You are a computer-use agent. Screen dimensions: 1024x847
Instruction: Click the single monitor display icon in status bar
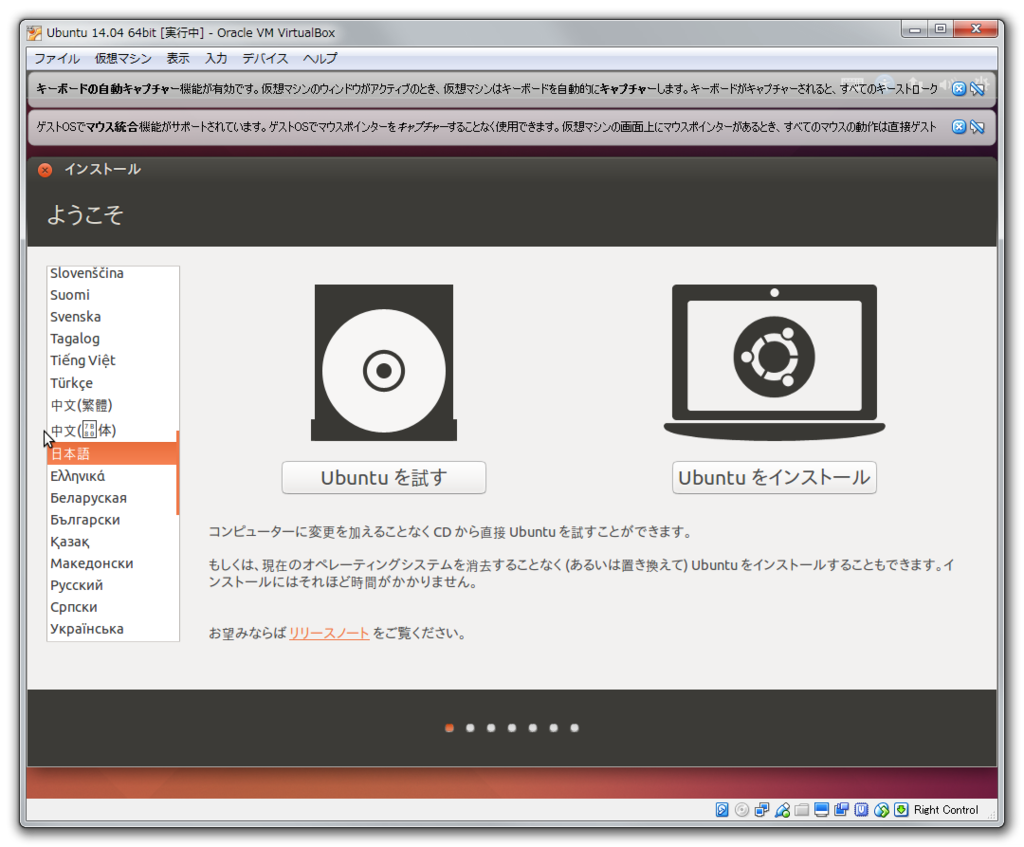[x=822, y=810]
